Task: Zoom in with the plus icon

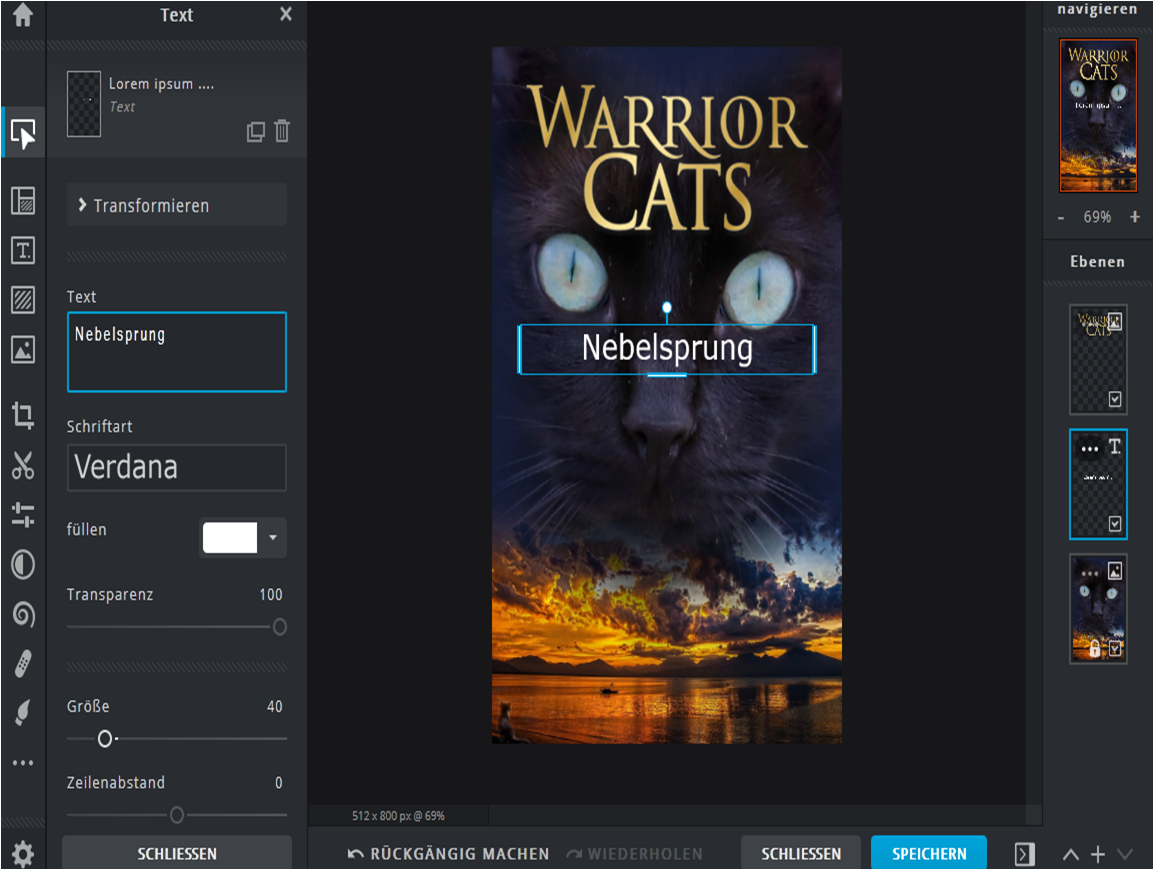Action: [1135, 217]
